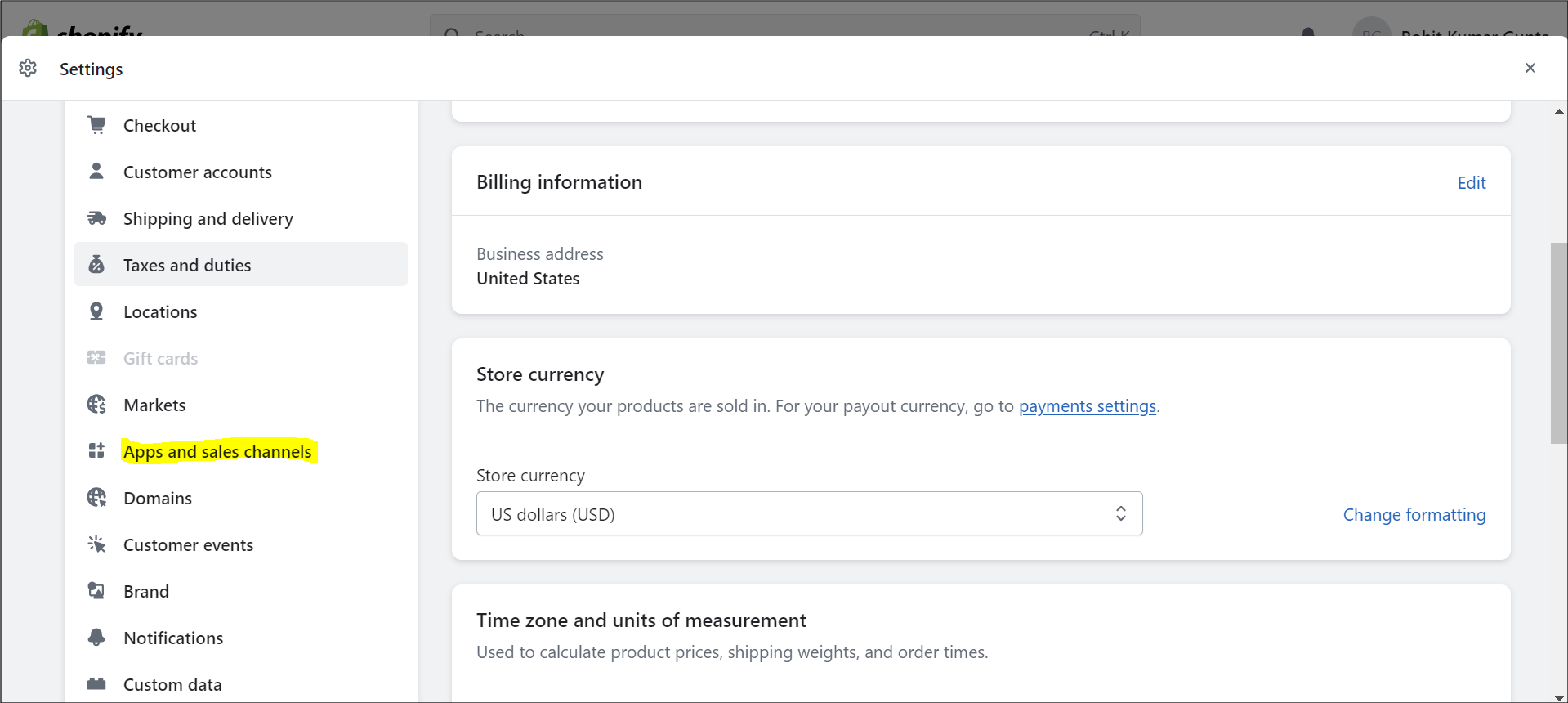1568x703 pixels.
Task: Click the Customer events sparkle icon
Action: 96,544
